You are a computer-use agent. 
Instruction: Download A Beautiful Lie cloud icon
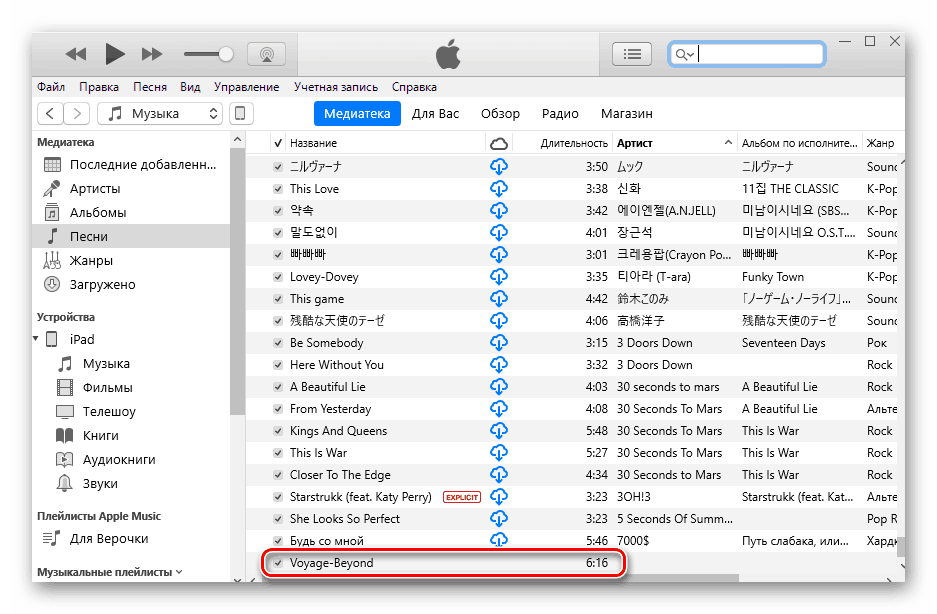click(x=499, y=387)
